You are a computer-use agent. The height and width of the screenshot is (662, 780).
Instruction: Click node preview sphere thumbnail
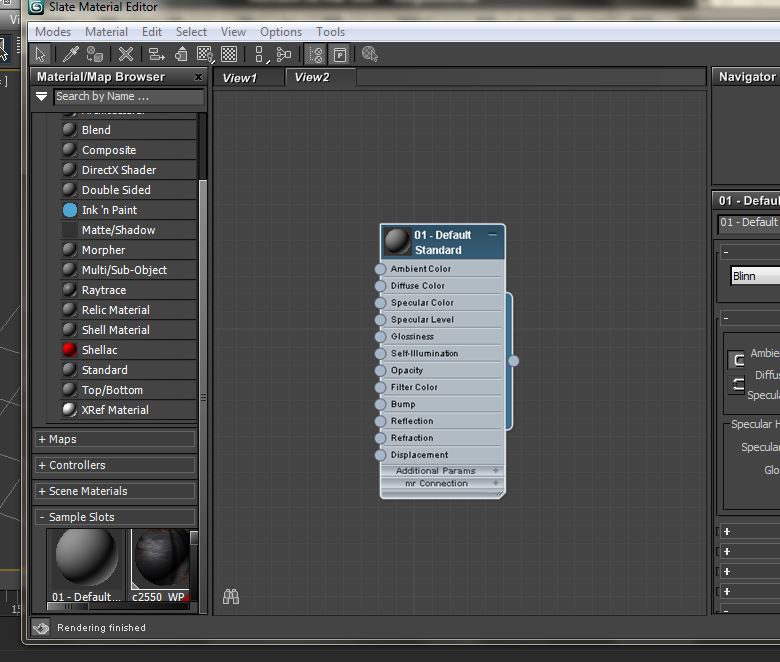pos(397,241)
